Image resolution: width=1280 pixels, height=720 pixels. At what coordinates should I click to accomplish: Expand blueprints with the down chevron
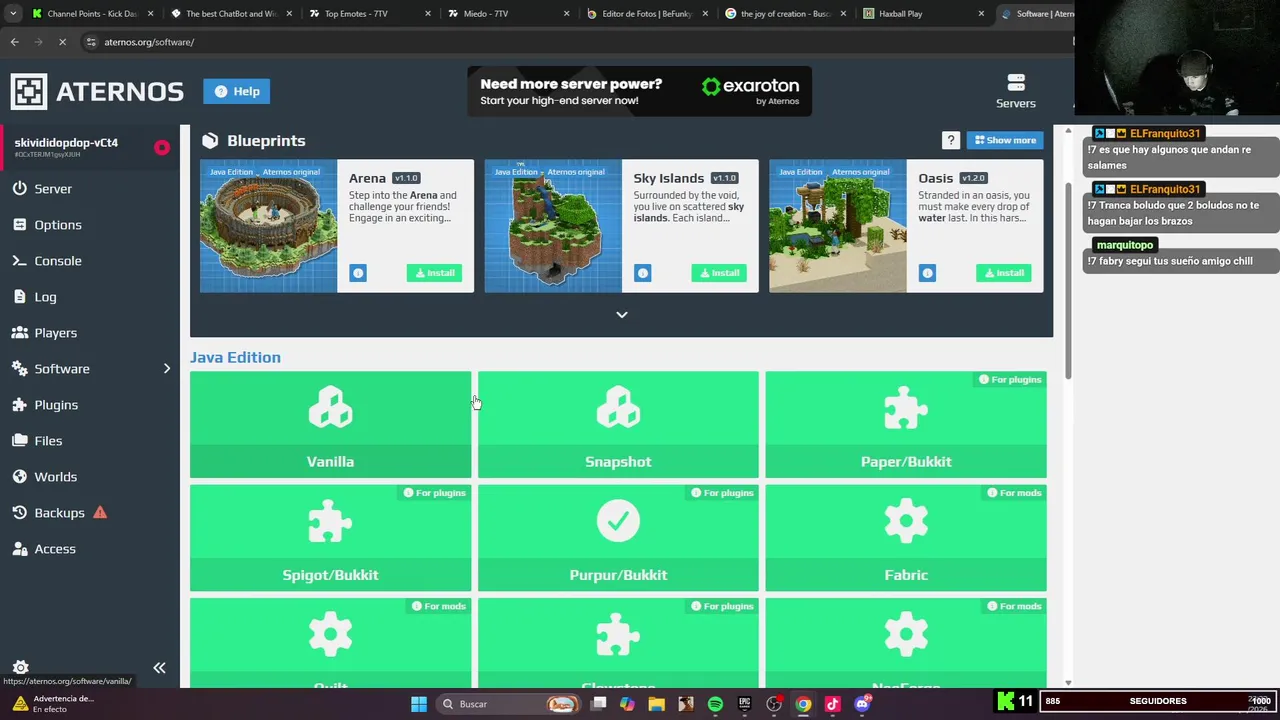click(x=622, y=315)
